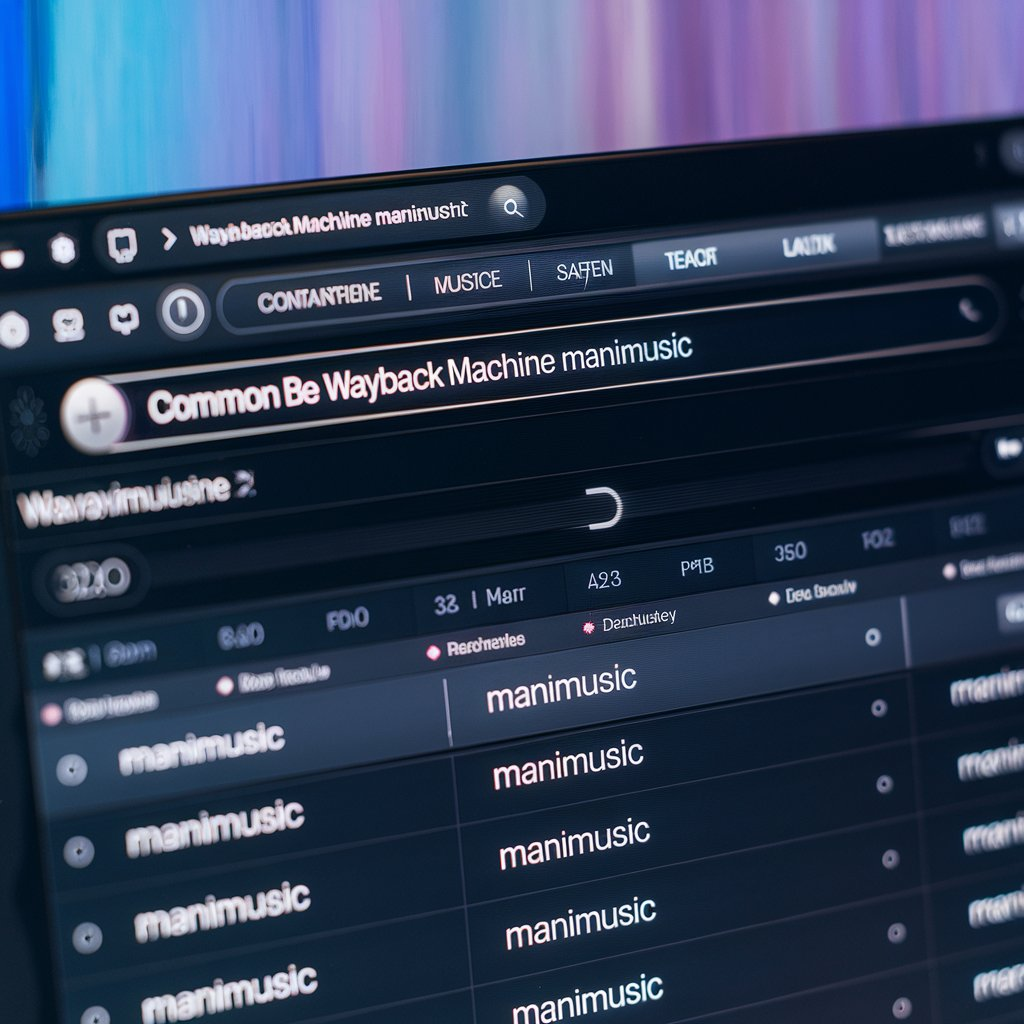Open the topmost "manimusic" entry in the middle column
Image resolution: width=1024 pixels, height=1024 pixels.
pos(561,688)
